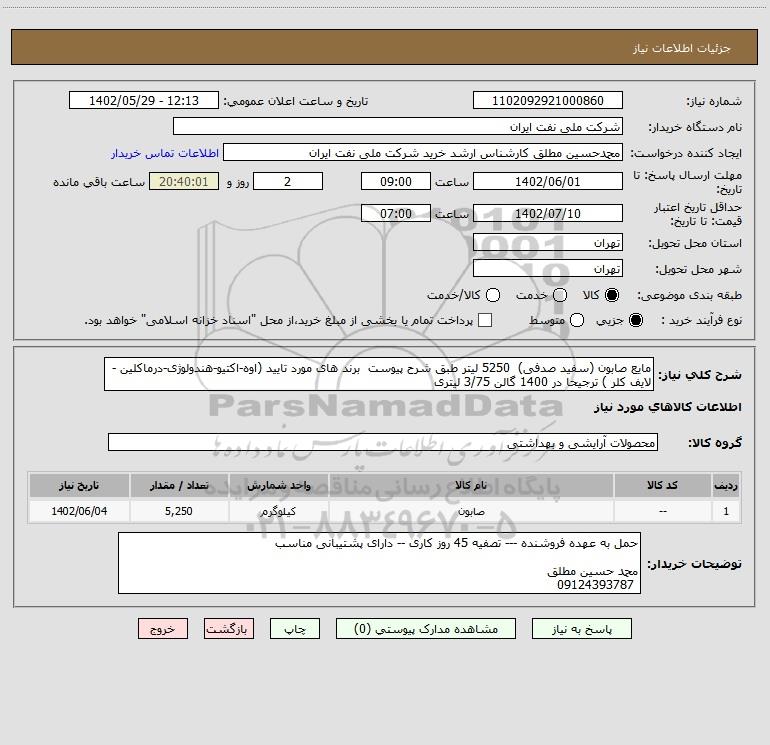Screen dimensions: 770x745
Task: Click the price validity date 1402/07/10 field
Action: [x=547, y=213]
